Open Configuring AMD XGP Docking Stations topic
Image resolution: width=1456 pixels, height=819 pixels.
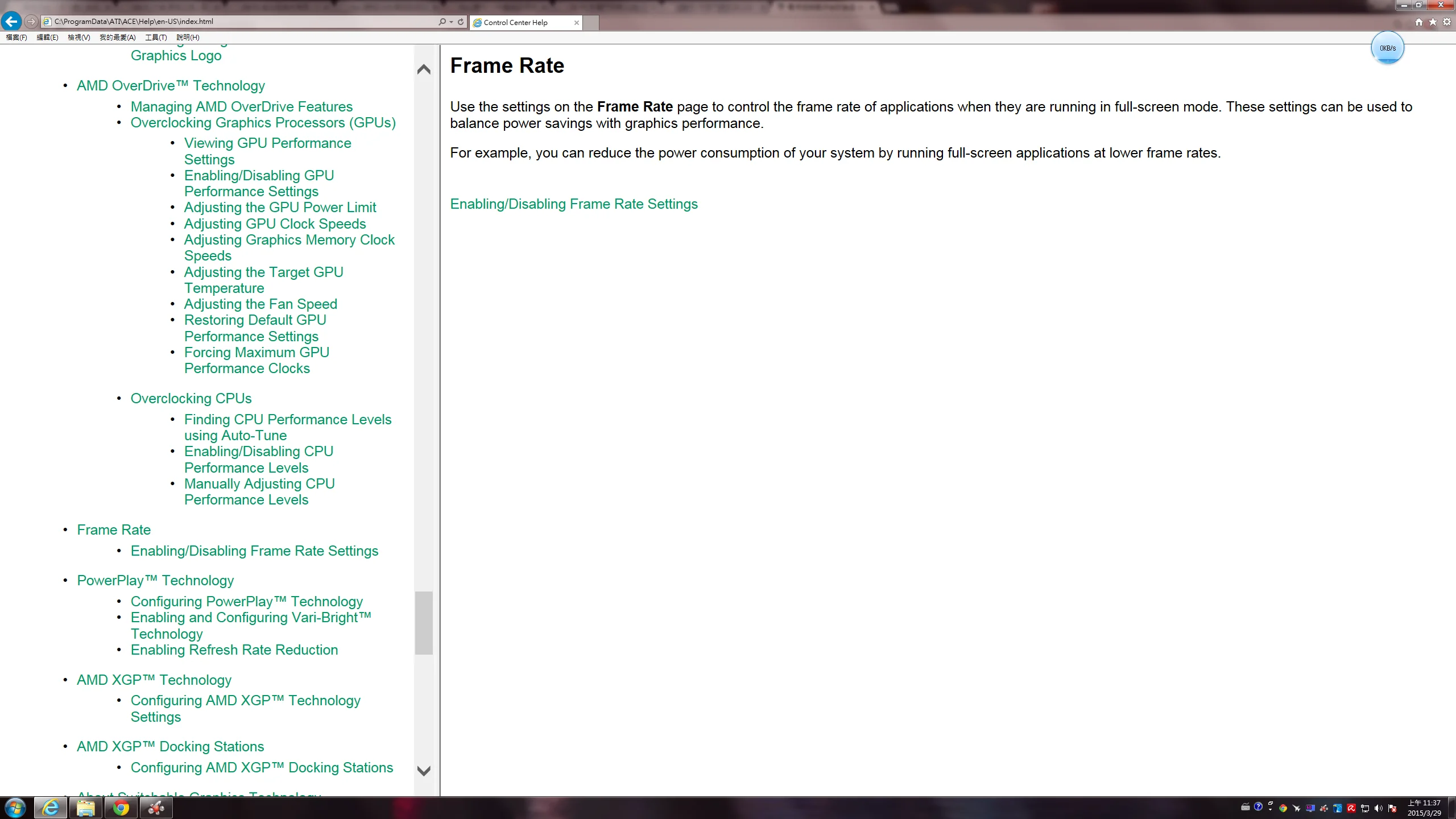(262, 767)
